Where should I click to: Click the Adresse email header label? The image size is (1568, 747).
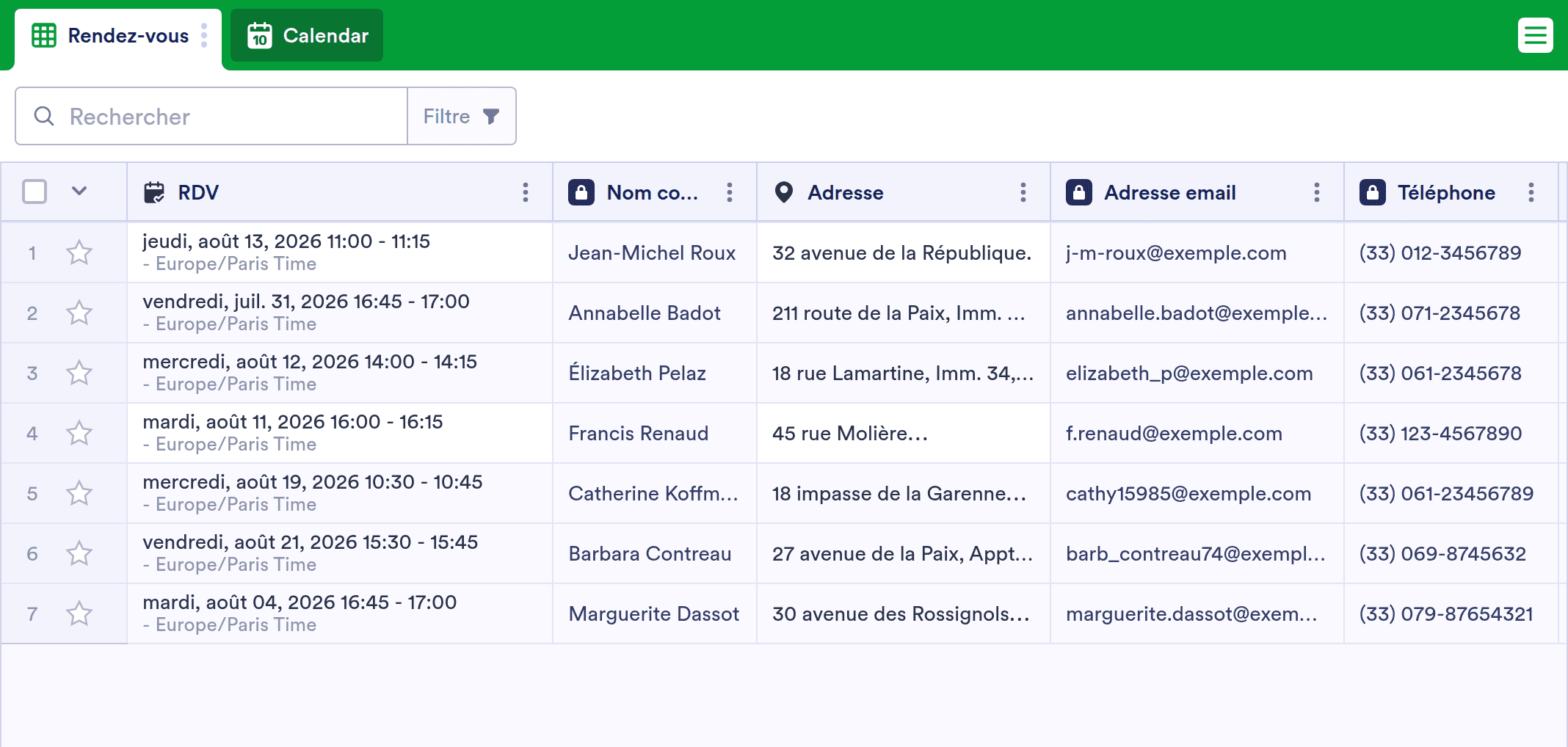tap(1170, 192)
